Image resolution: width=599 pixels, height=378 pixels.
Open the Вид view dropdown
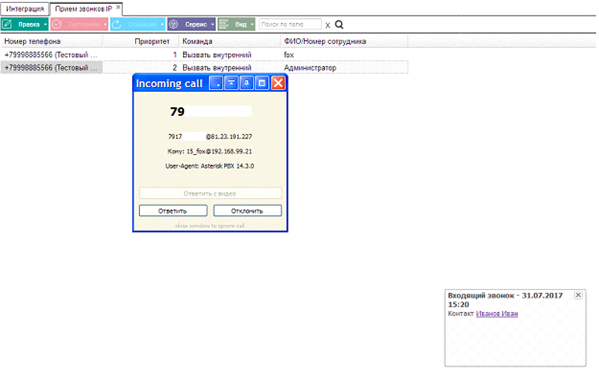[x=236, y=24]
